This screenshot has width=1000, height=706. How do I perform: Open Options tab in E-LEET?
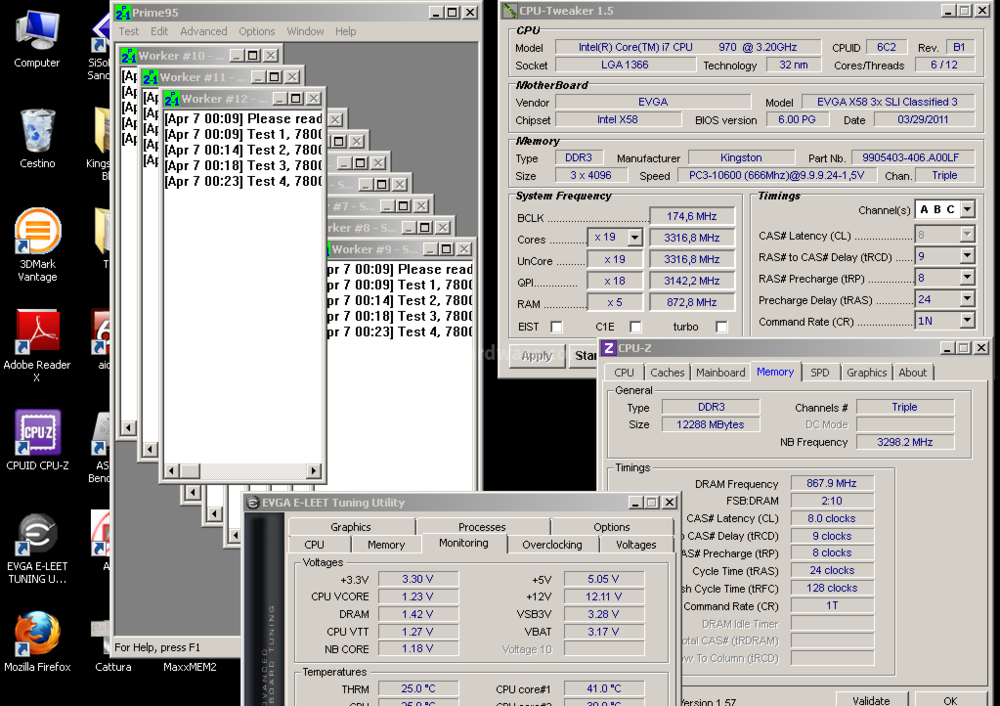pyautogui.click(x=612, y=527)
